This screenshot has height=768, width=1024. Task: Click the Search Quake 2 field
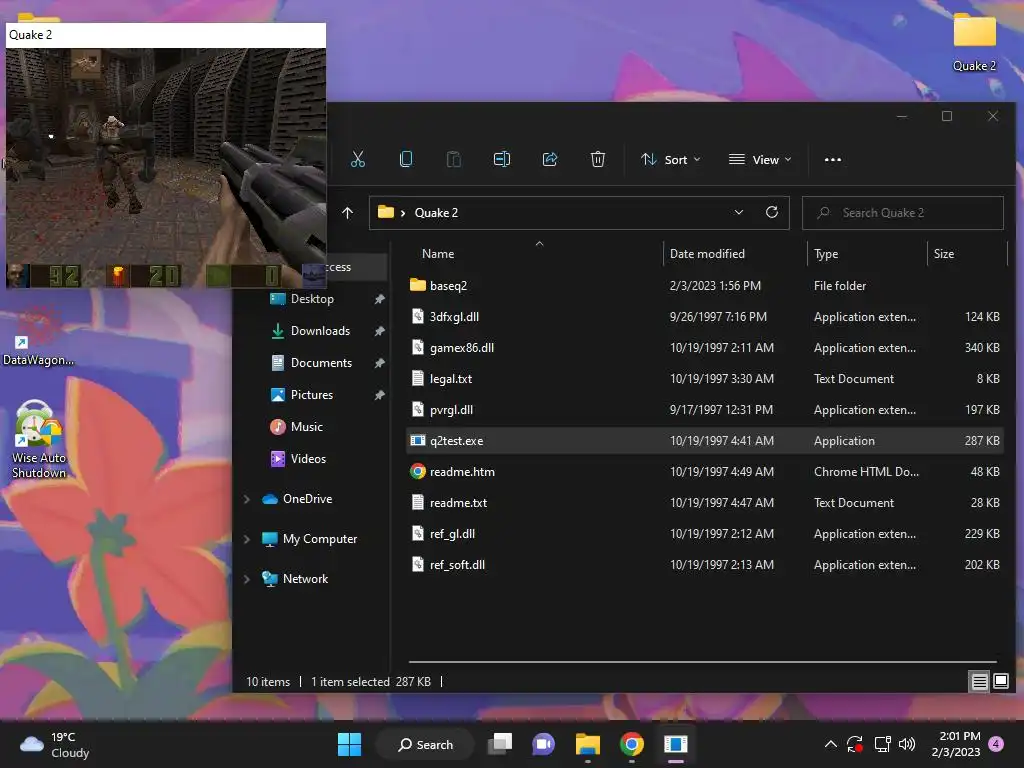(x=903, y=213)
